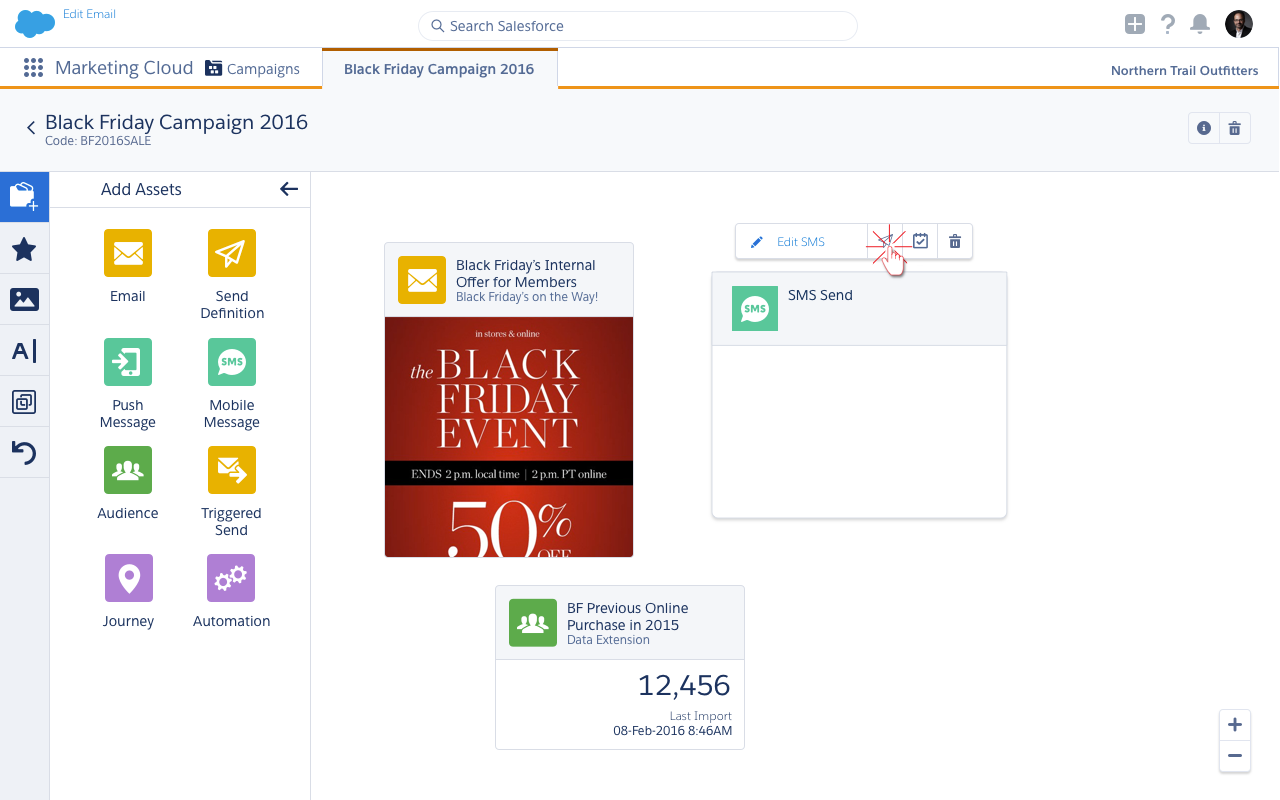The width and height of the screenshot is (1280, 800).
Task: Open the help question mark icon
Action: (1167, 24)
